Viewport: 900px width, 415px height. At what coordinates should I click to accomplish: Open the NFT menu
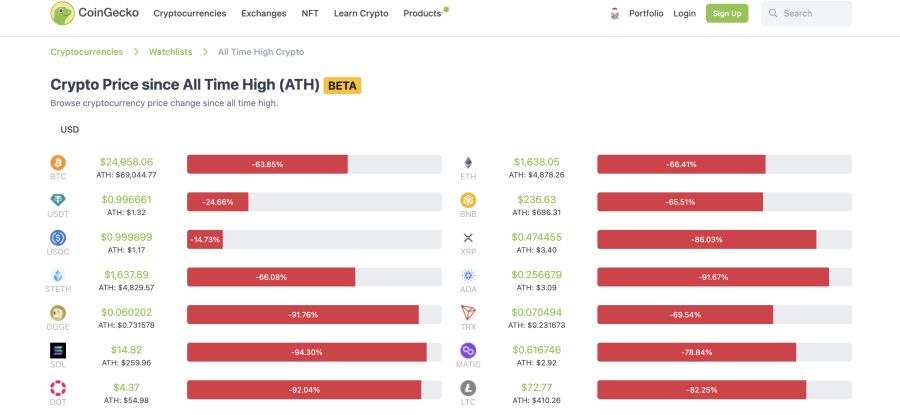click(x=310, y=13)
